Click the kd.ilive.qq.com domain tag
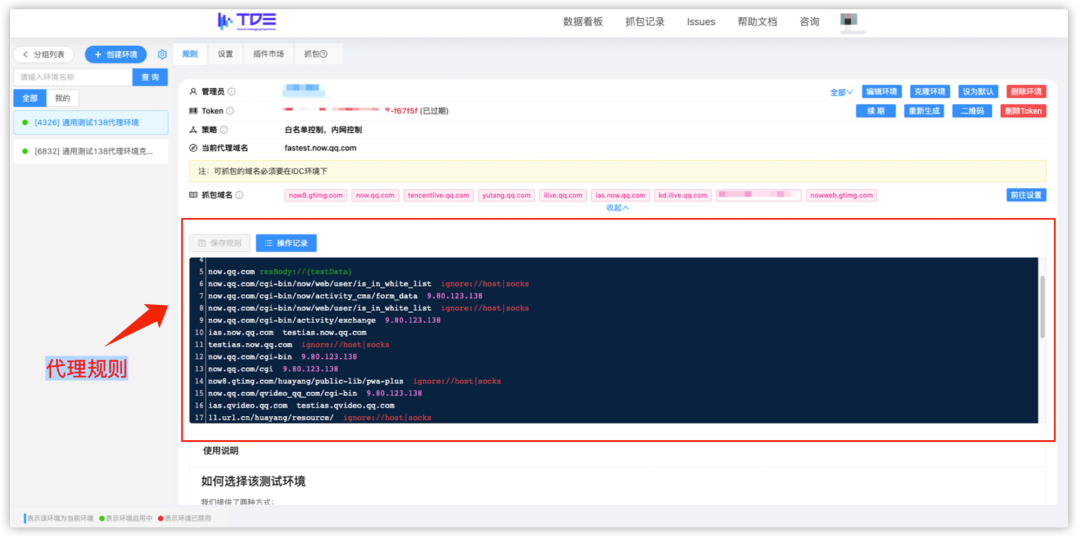The image size is (1080, 536). 683,195
